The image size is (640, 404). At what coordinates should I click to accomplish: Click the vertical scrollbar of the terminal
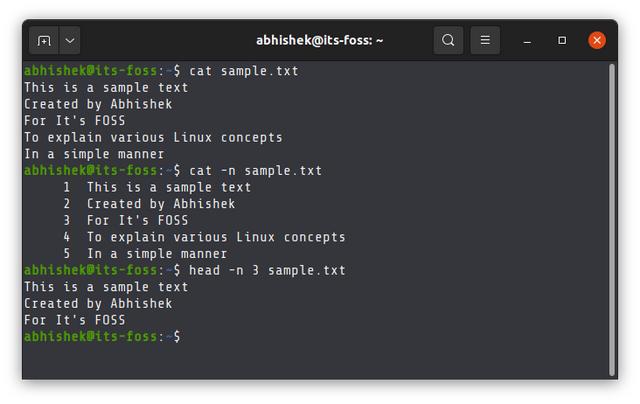point(611,220)
